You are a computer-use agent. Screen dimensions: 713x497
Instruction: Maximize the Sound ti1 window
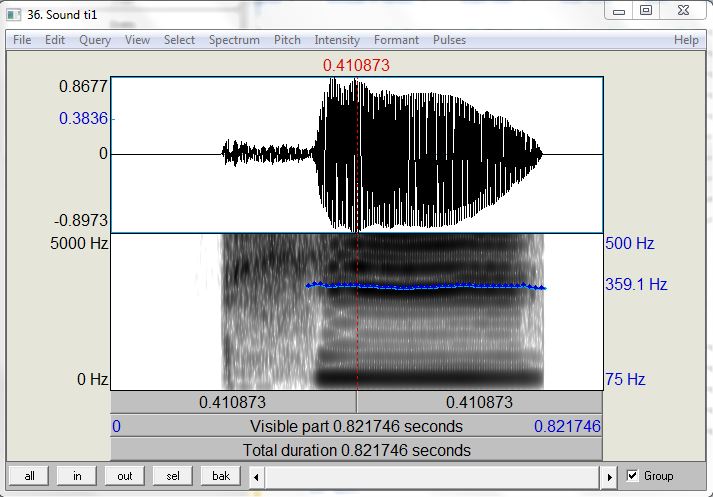[x=646, y=11]
